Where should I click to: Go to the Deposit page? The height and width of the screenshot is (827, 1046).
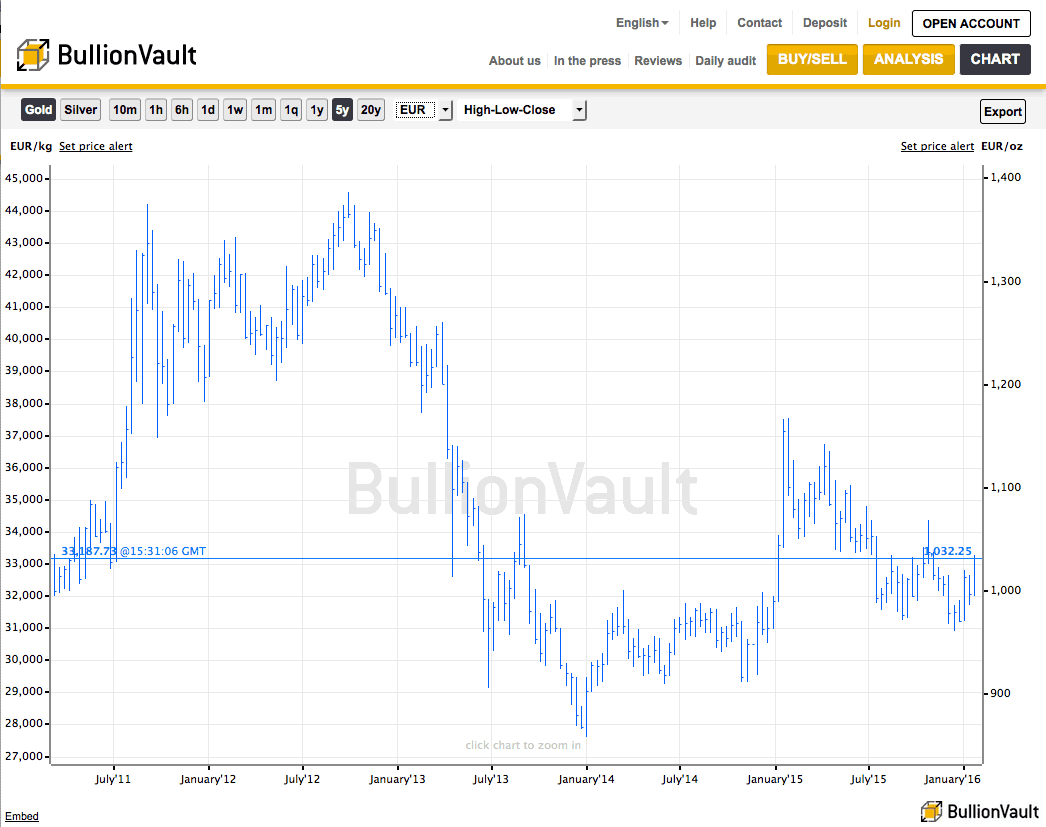pos(825,23)
